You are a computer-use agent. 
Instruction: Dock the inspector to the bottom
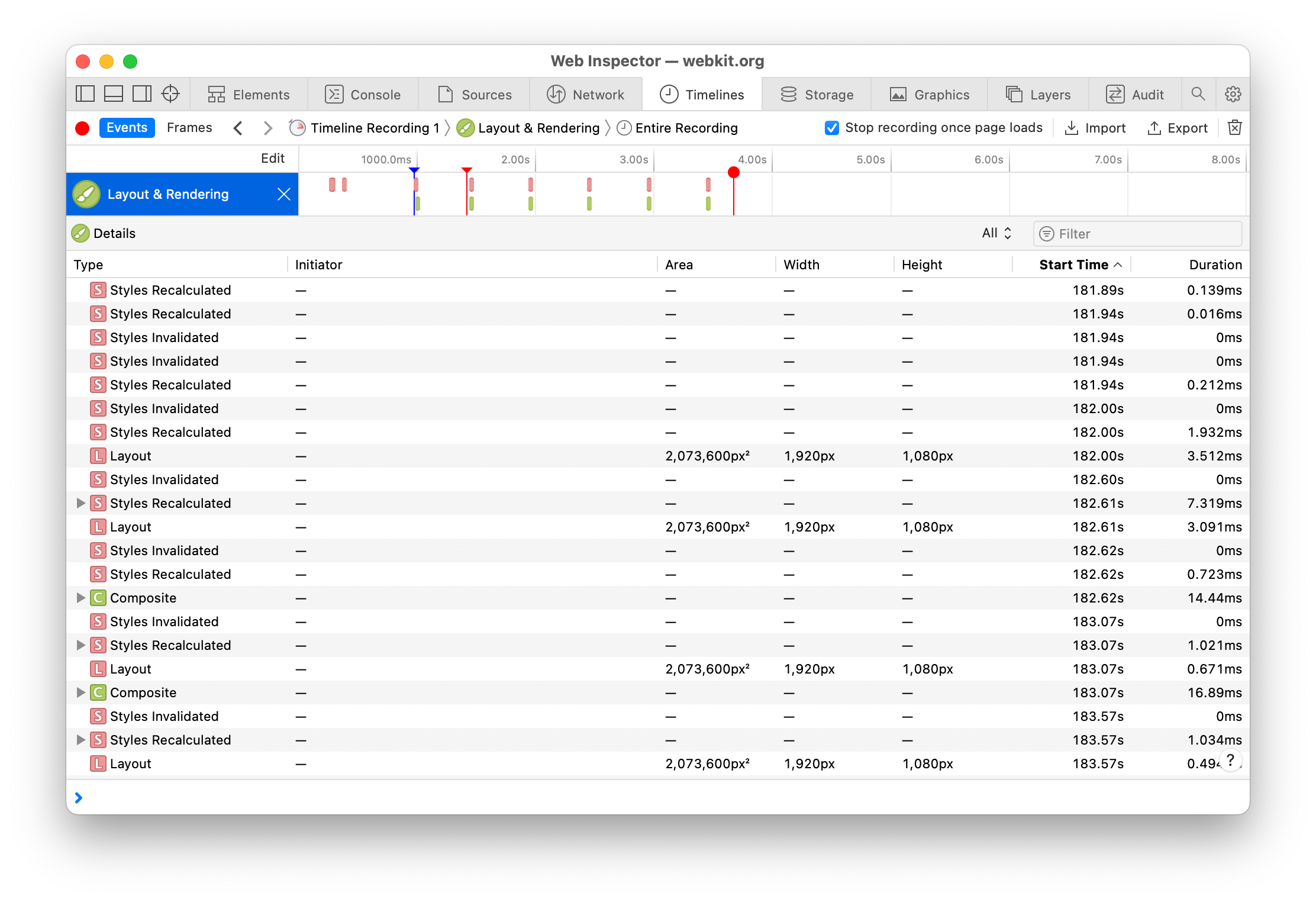[x=113, y=94]
